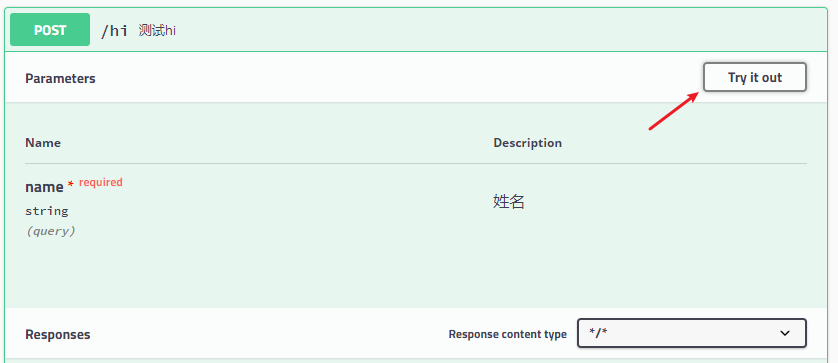Click the Name column header
Screen dimensions: 838x363
pyautogui.click(x=43, y=143)
